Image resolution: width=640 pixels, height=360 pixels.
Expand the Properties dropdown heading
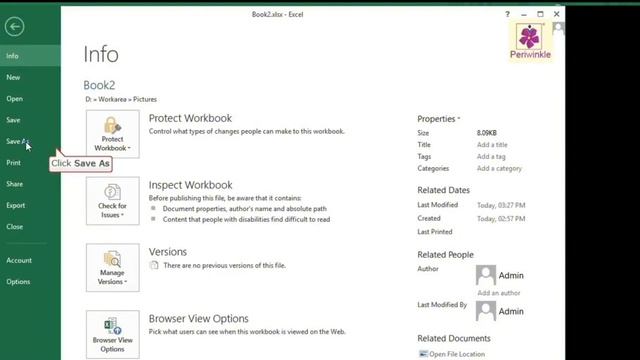click(438, 119)
